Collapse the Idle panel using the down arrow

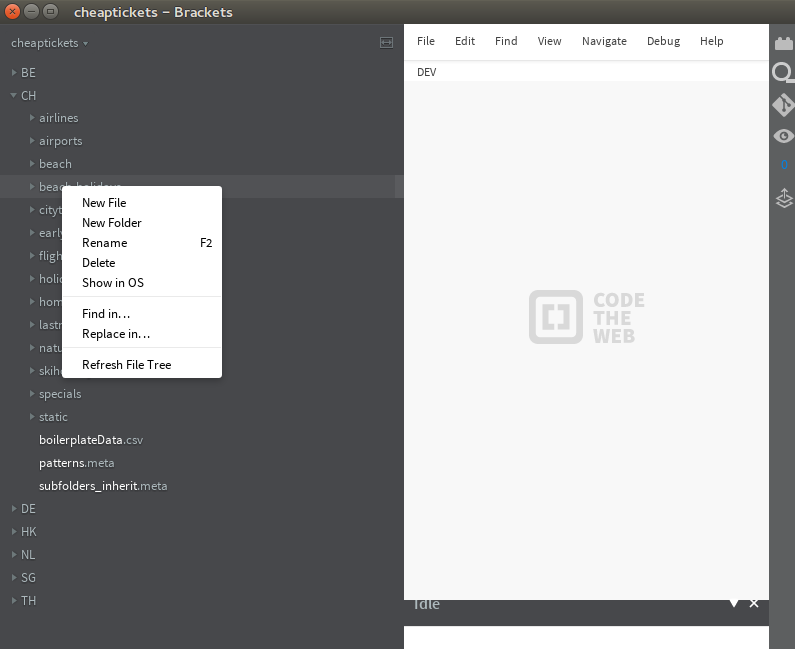point(734,603)
